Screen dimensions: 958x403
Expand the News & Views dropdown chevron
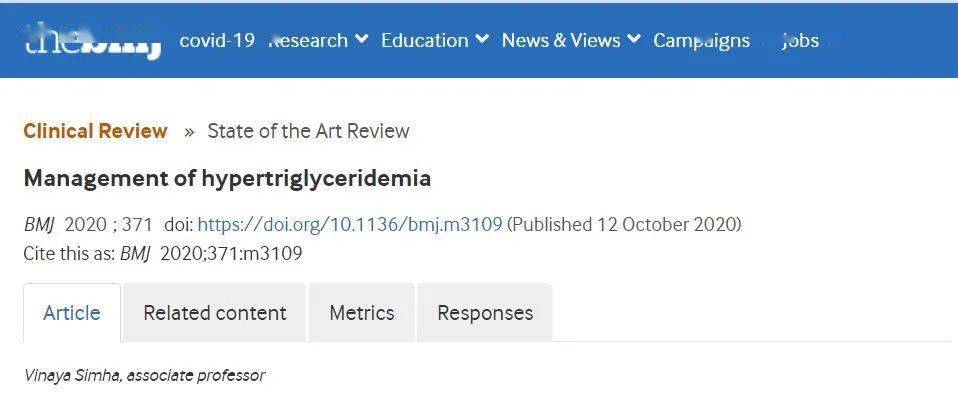point(633,40)
